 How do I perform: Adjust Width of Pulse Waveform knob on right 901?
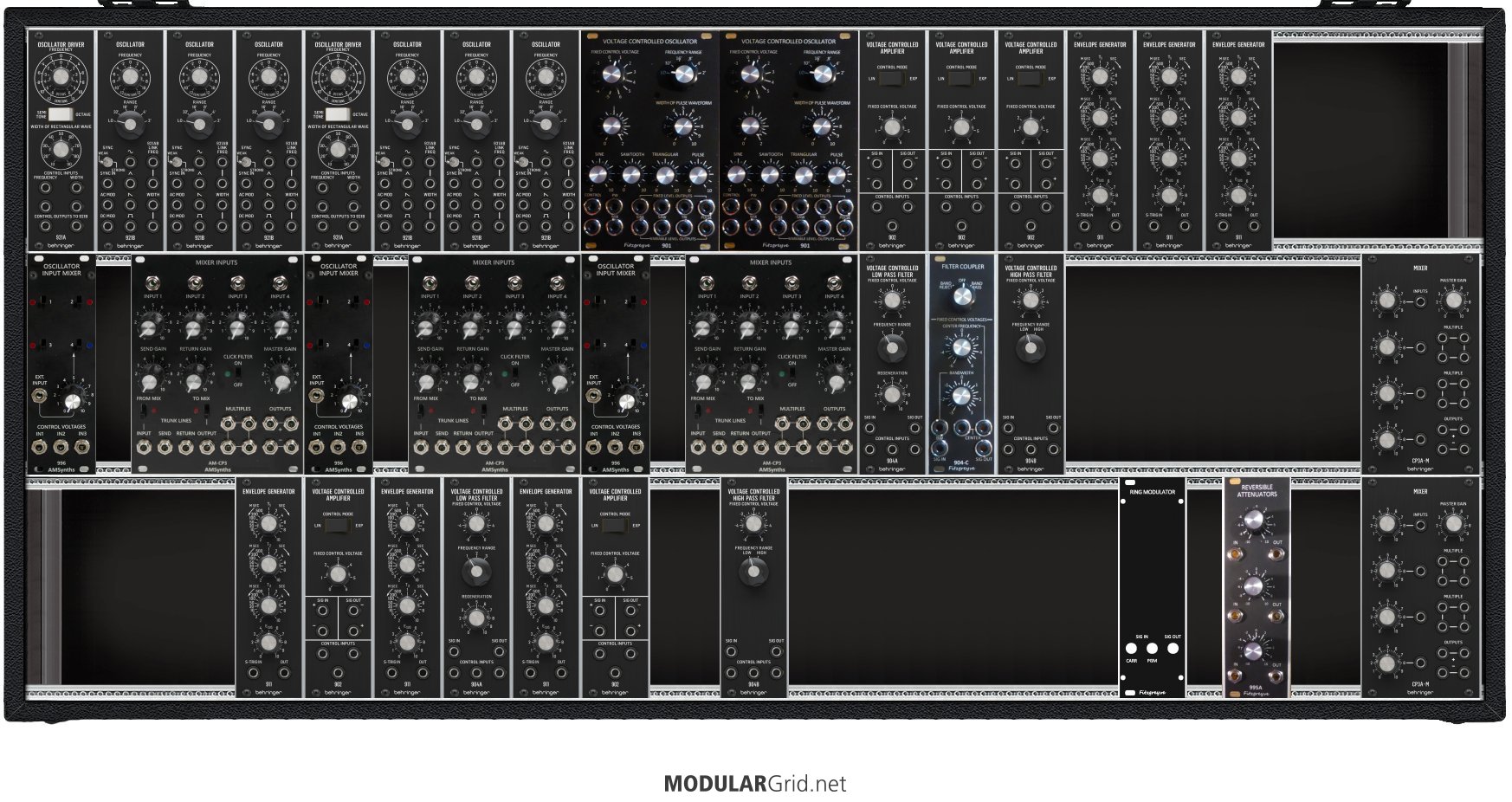(x=820, y=127)
